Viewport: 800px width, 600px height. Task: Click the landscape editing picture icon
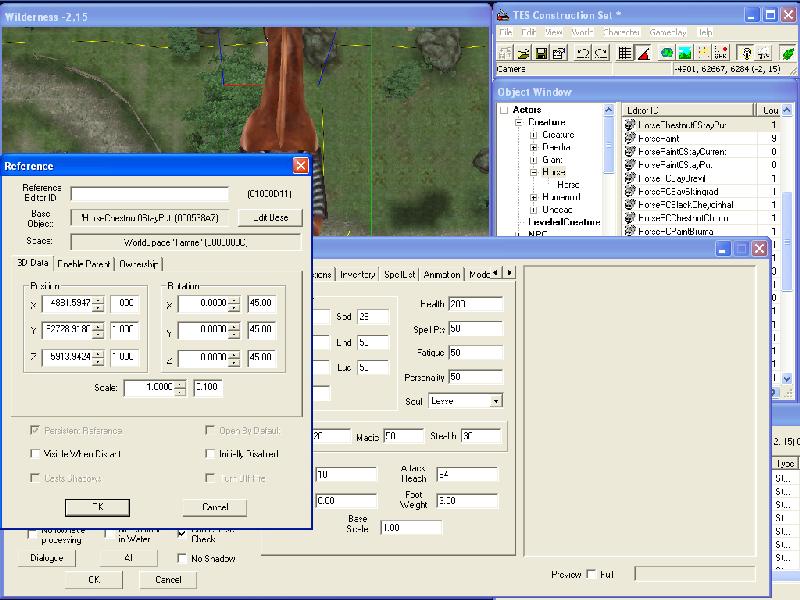pyautogui.click(x=685, y=53)
